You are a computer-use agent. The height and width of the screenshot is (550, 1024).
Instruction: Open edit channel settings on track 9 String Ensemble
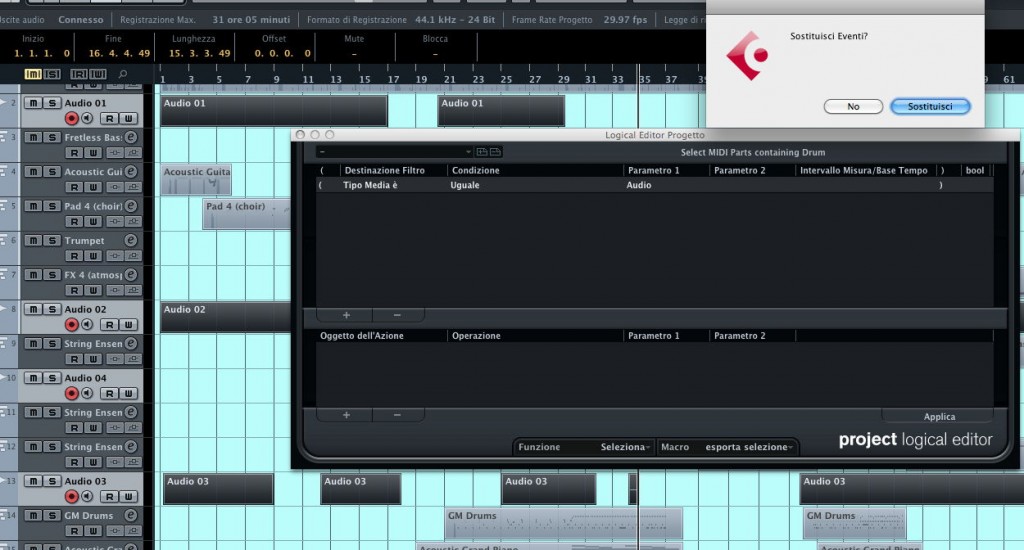131,343
